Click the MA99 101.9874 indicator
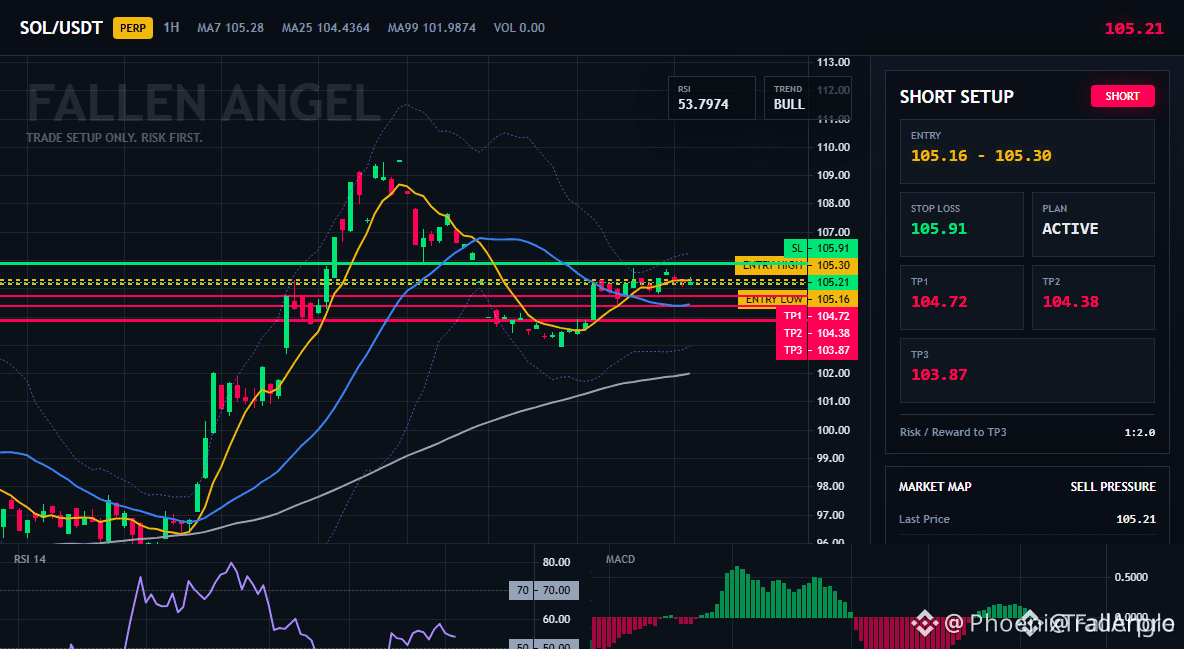 pyautogui.click(x=431, y=28)
